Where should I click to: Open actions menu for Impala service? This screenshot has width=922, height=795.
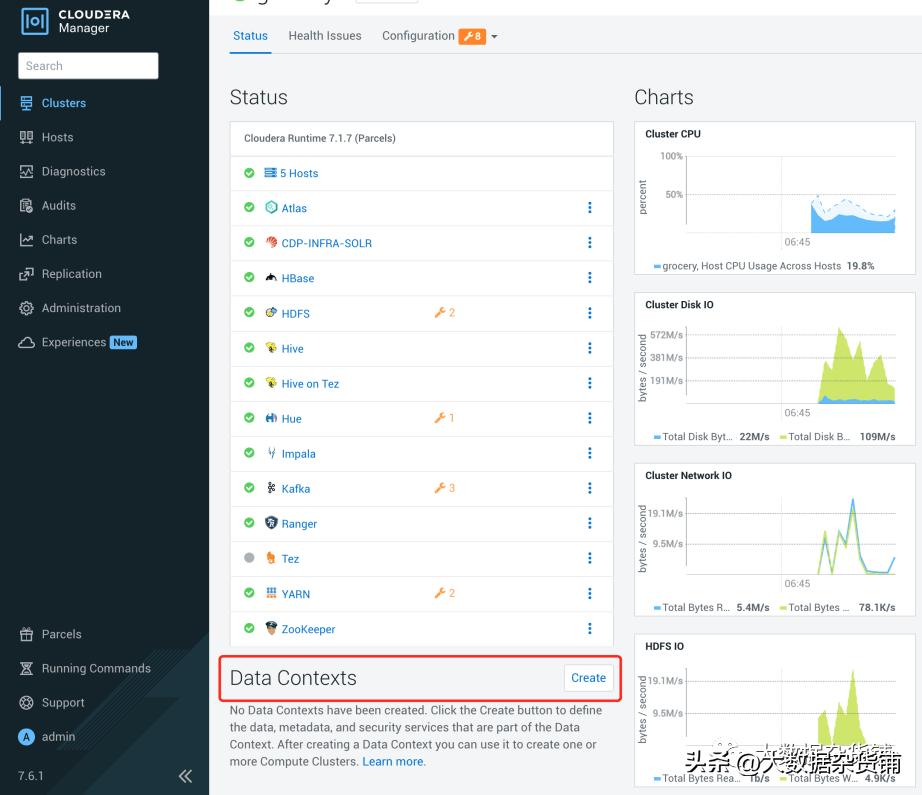coord(590,453)
